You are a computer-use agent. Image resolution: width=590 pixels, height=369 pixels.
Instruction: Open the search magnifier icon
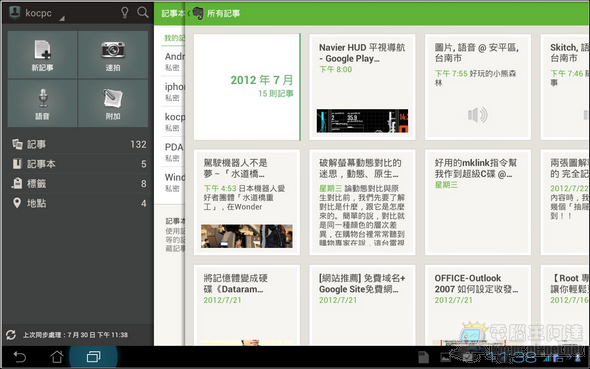(143, 12)
